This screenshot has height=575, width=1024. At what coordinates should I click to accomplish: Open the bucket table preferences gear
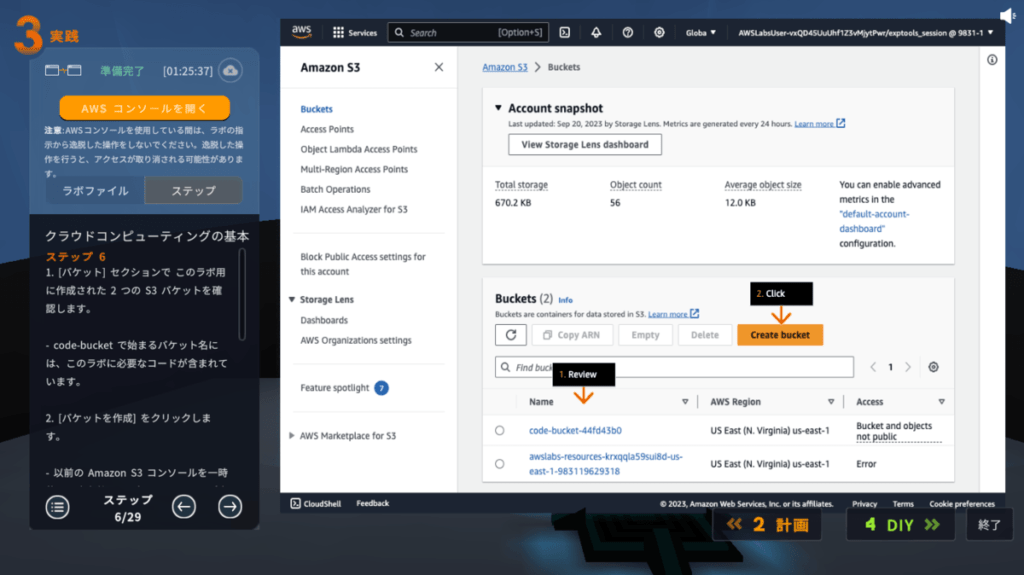tap(933, 367)
